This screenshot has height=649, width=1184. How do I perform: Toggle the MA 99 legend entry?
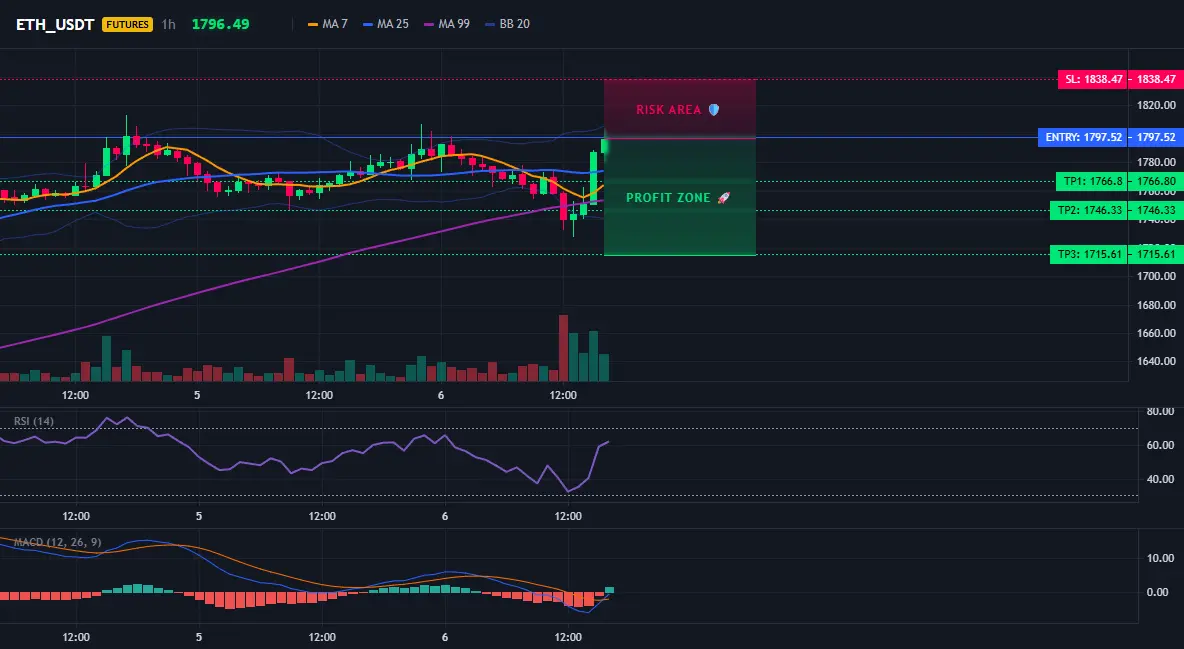click(x=447, y=24)
